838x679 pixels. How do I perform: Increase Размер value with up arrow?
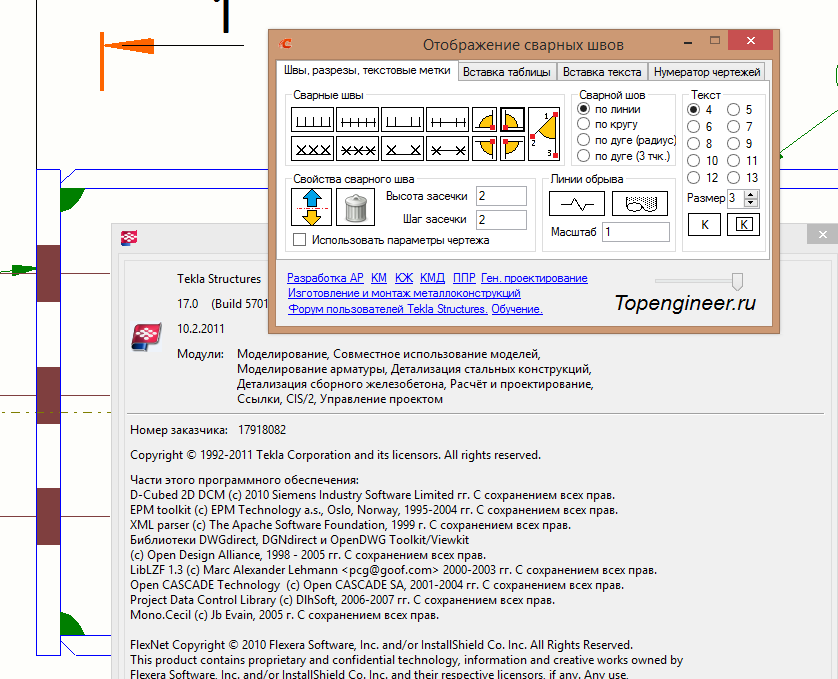pyautogui.click(x=751, y=195)
